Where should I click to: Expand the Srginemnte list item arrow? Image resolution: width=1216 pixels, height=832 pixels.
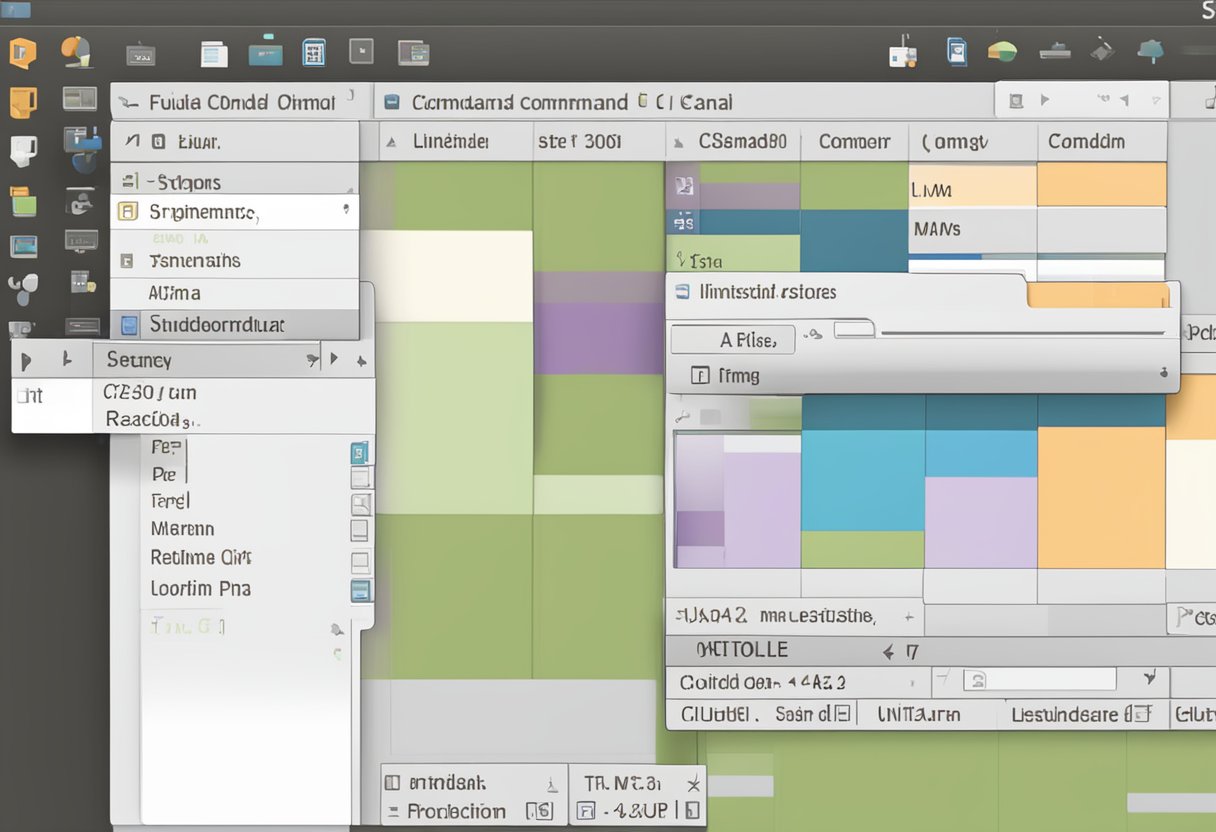click(x=346, y=210)
